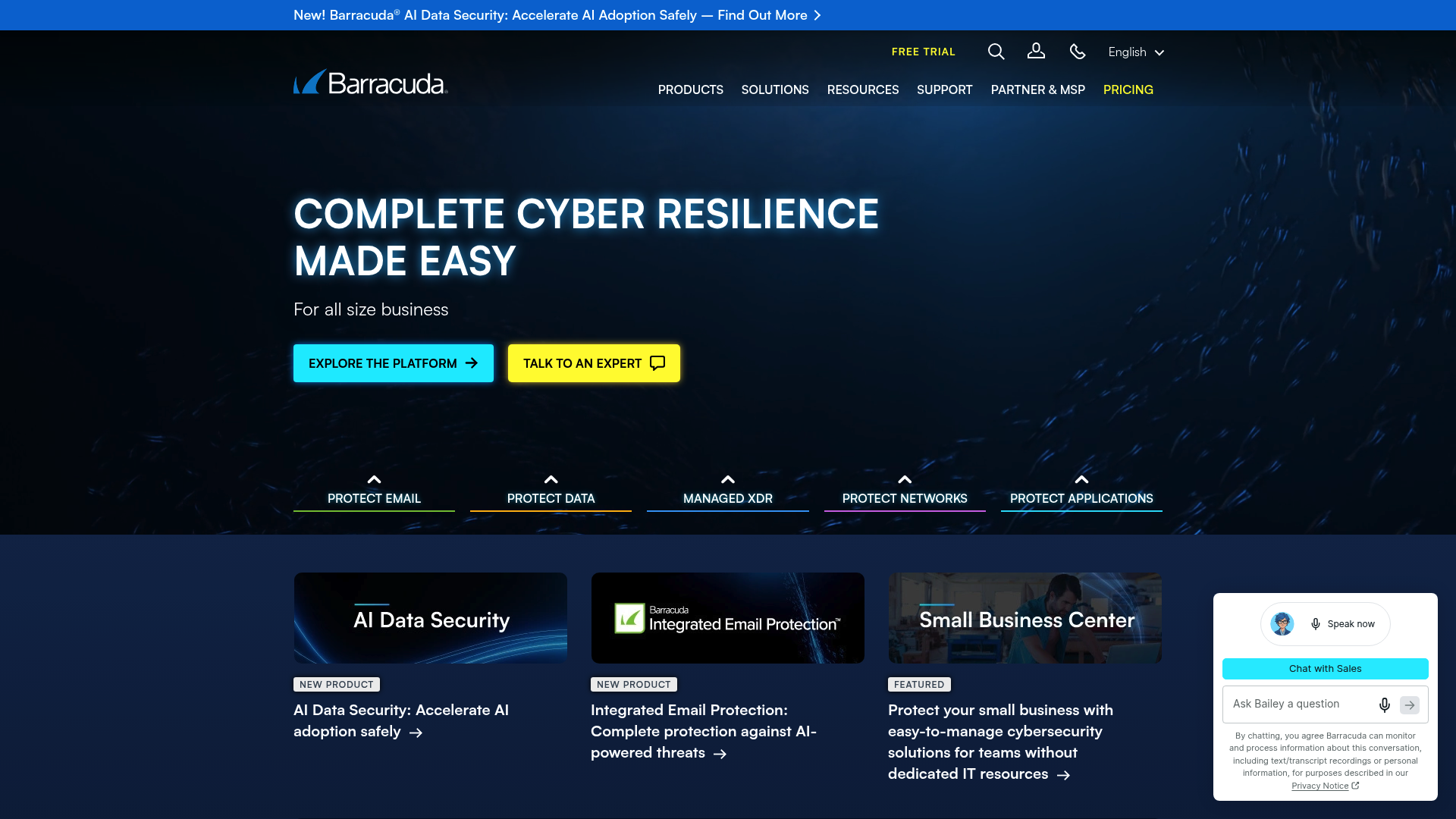
Task: Click the Bailey avatar in chat widget
Action: [x=1282, y=623]
